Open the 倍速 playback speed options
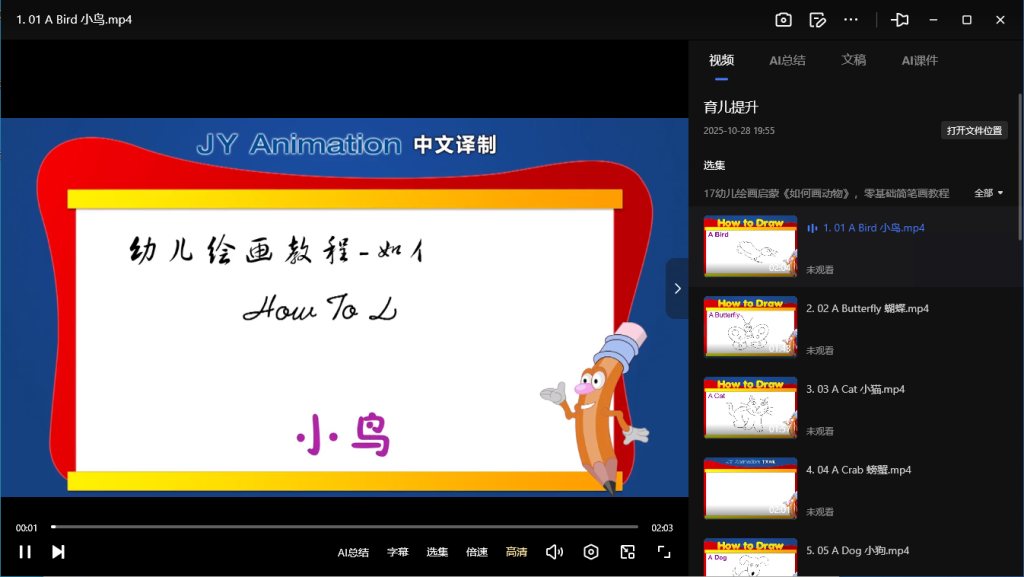 [x=477, y=551]
